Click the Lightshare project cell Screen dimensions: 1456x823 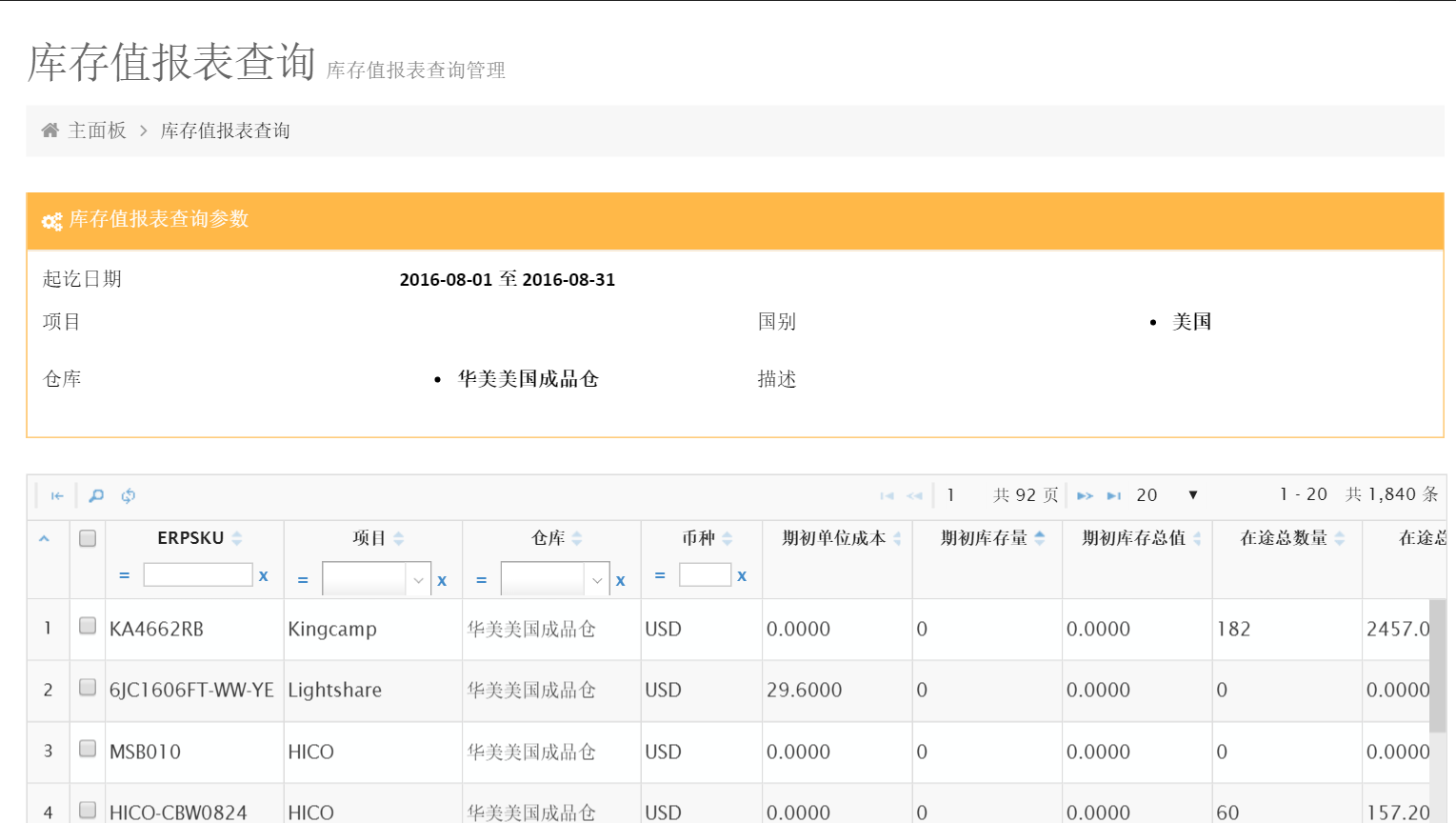tap(372, 690)
